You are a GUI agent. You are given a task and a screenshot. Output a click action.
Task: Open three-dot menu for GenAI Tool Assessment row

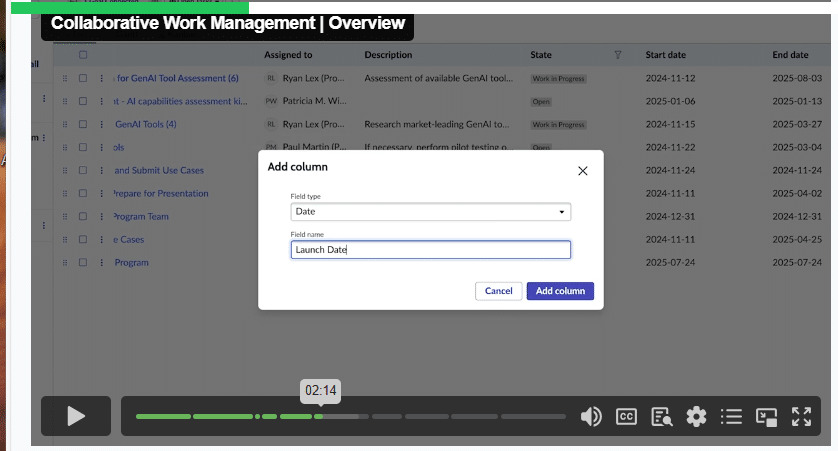pos(102,78)
